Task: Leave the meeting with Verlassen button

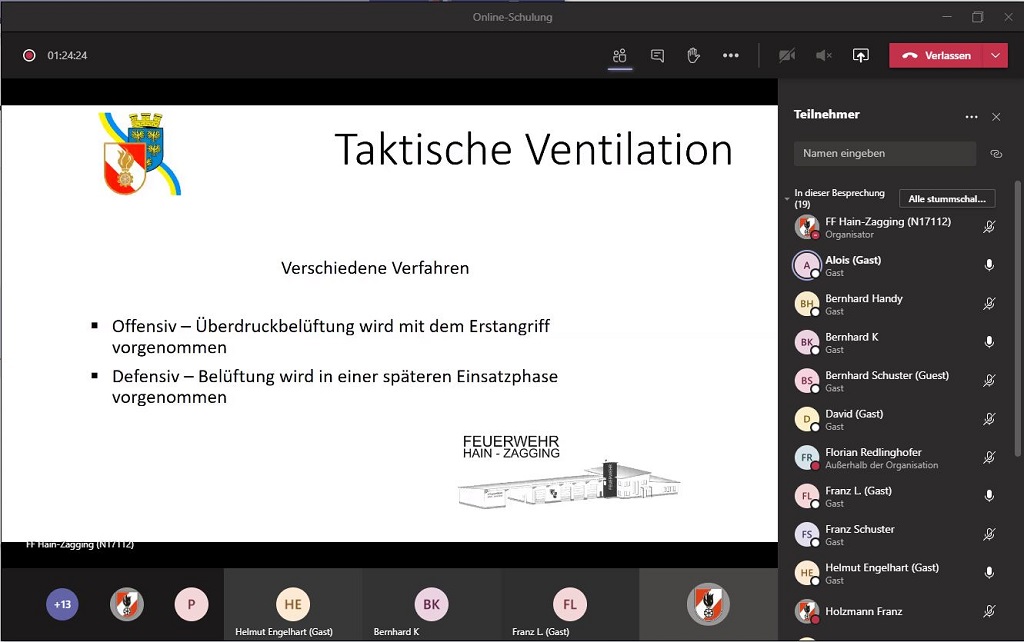Action: [936, 56]
